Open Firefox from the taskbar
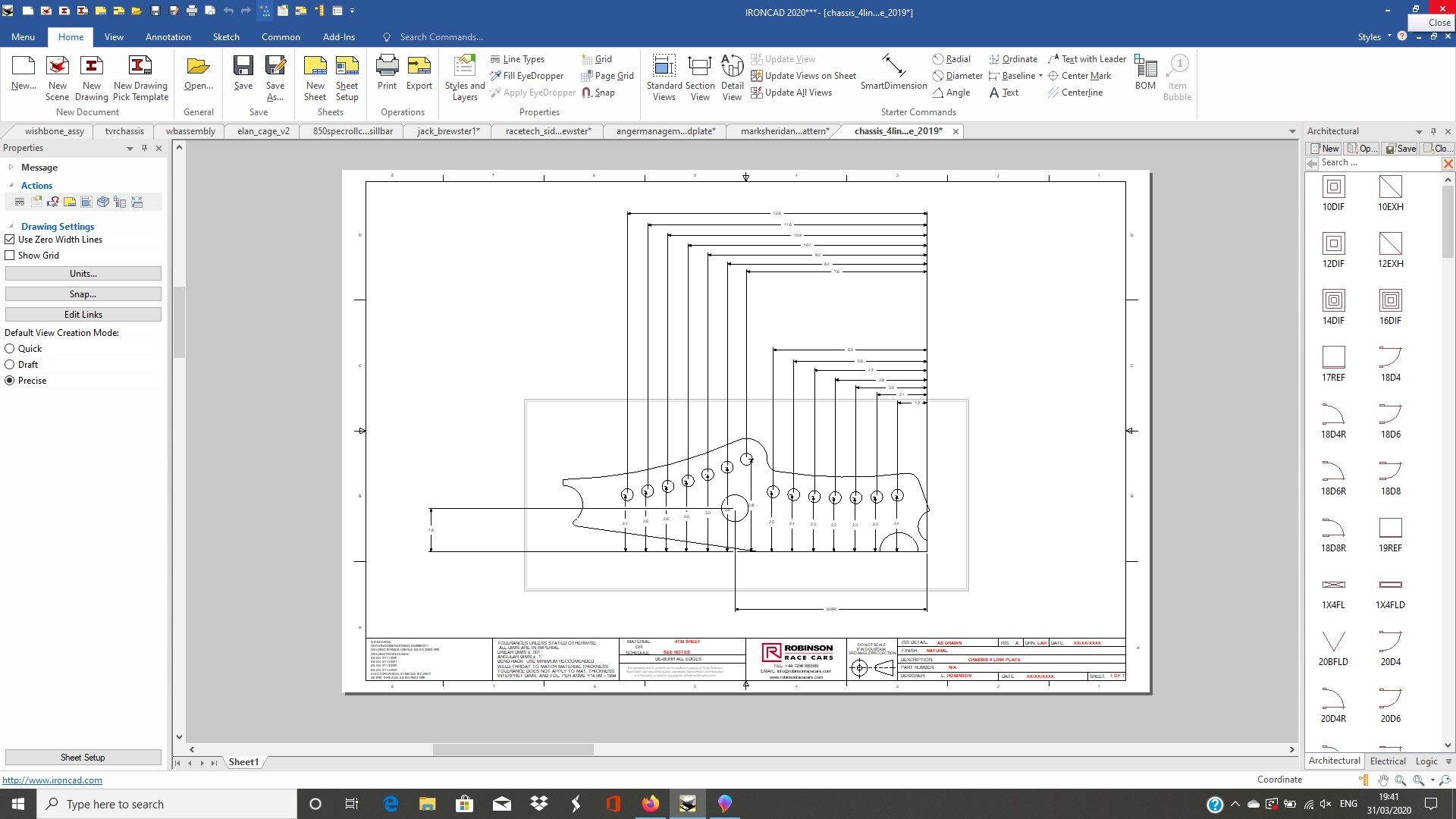The height and width of the screenshot is (819, 1456). coord(651,804)
